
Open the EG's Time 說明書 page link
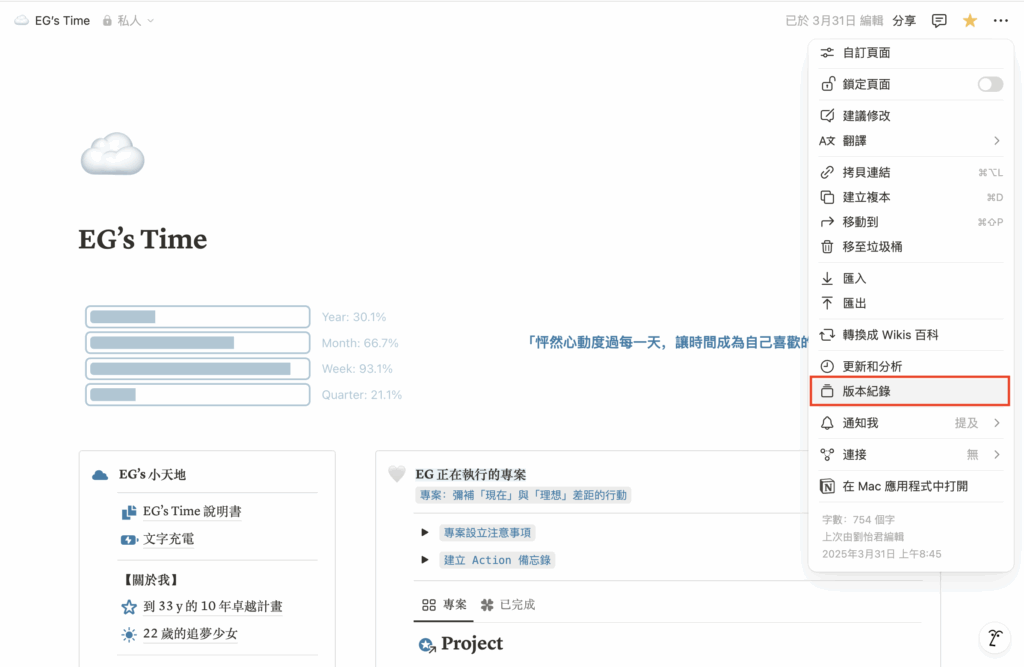click(x=191, y=511)
